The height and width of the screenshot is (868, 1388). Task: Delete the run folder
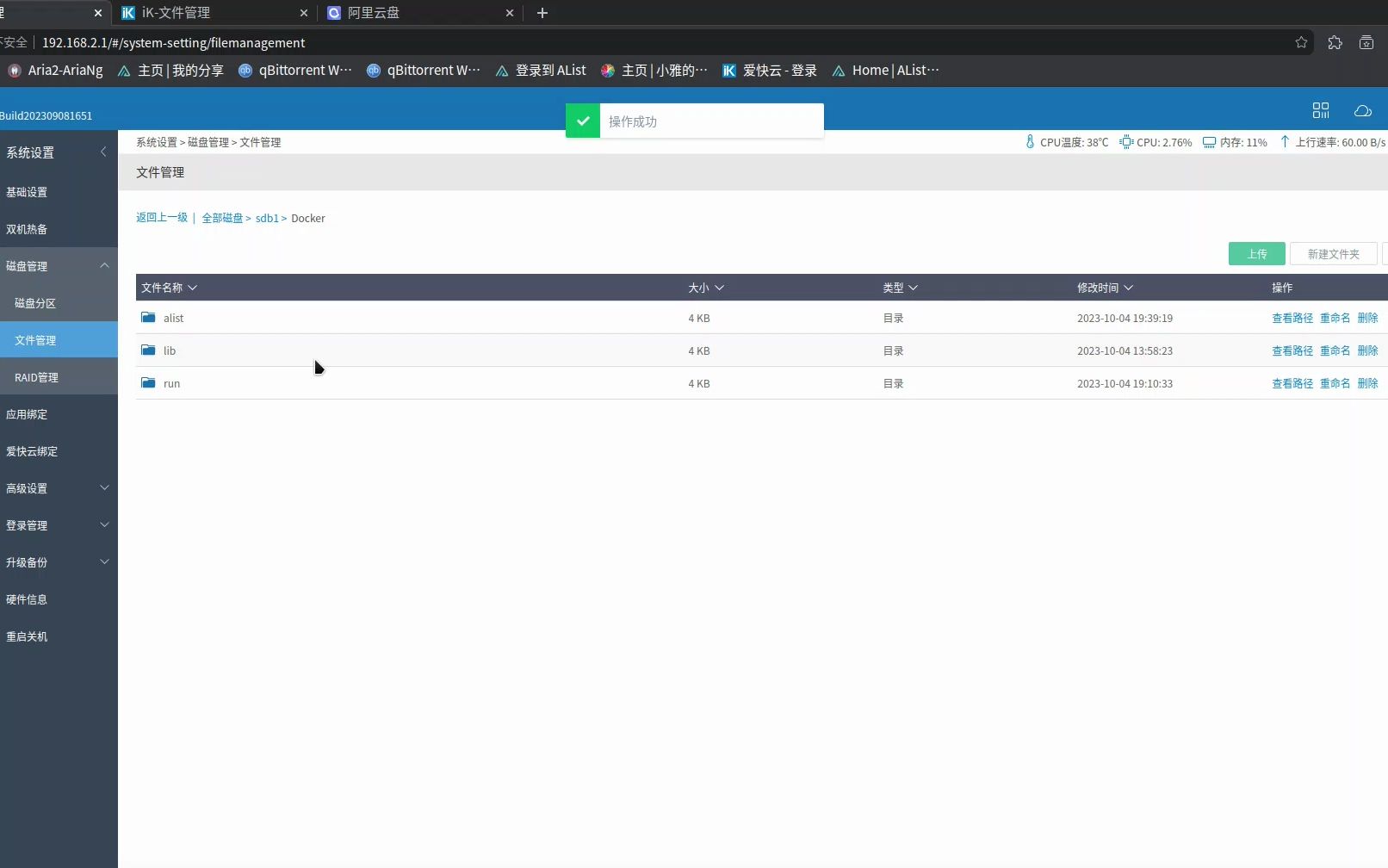point(1367,383)
